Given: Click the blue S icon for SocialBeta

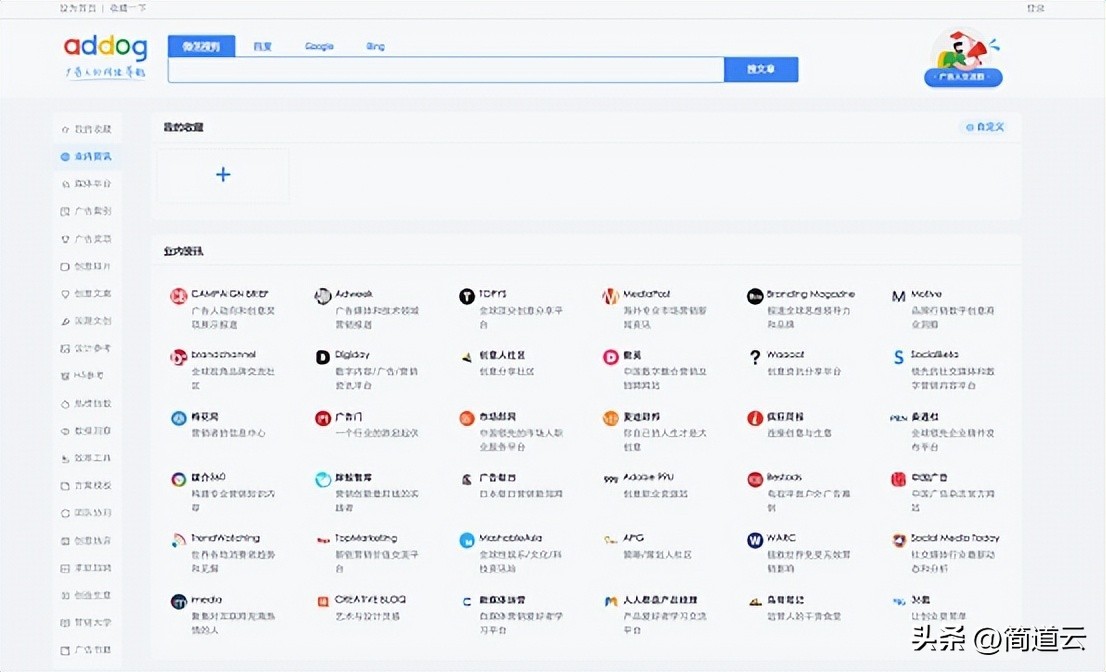Looking at the screenshot, I should pos(899,357).
